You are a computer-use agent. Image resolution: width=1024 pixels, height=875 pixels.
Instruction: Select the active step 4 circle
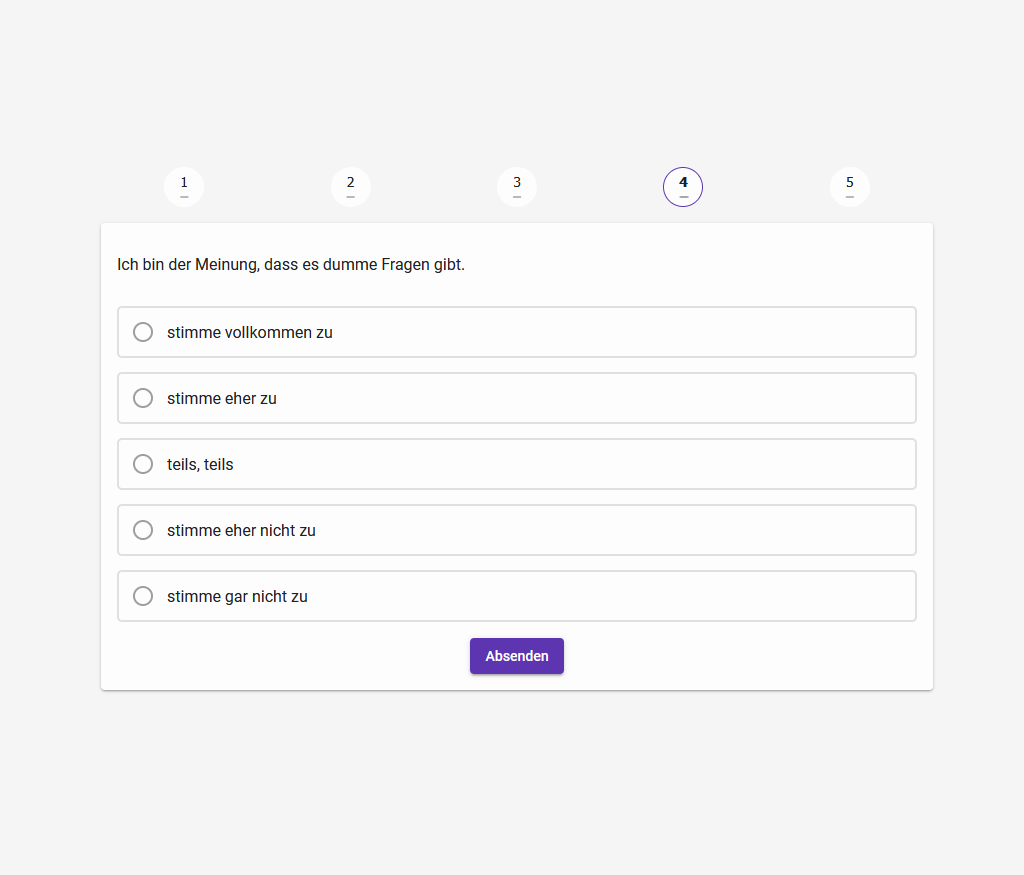683,186
